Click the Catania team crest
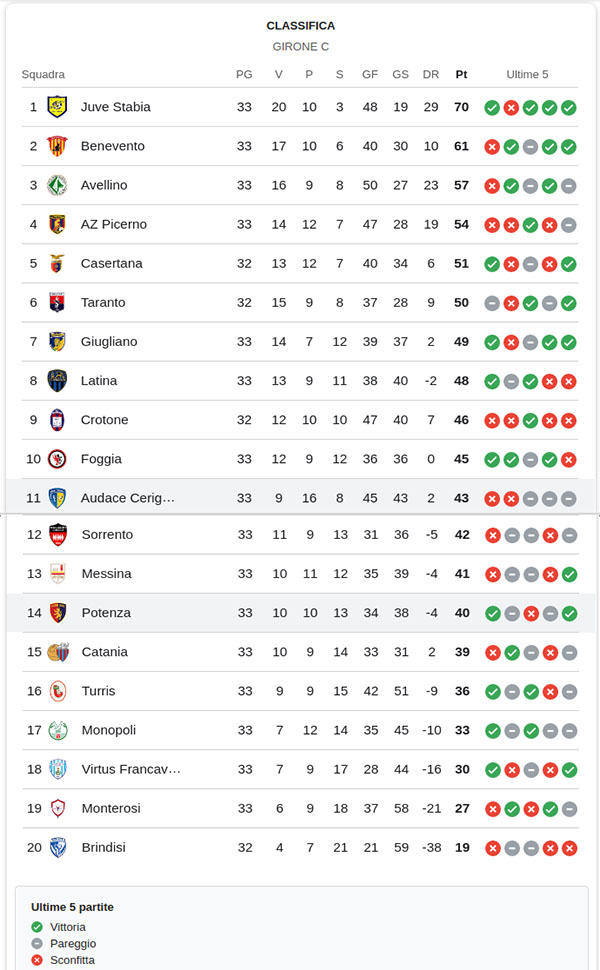Viewport: 600px width, 970px height. (58, 652)
